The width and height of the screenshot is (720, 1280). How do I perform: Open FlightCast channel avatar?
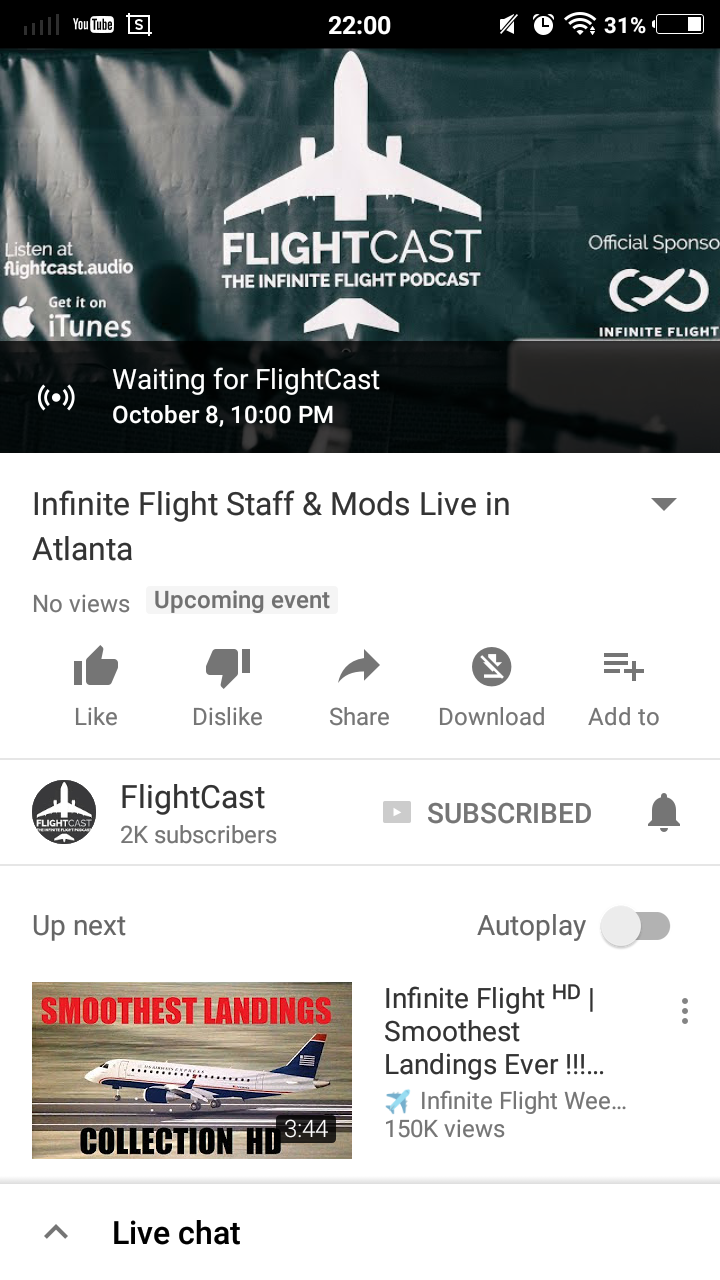[64, 812]
